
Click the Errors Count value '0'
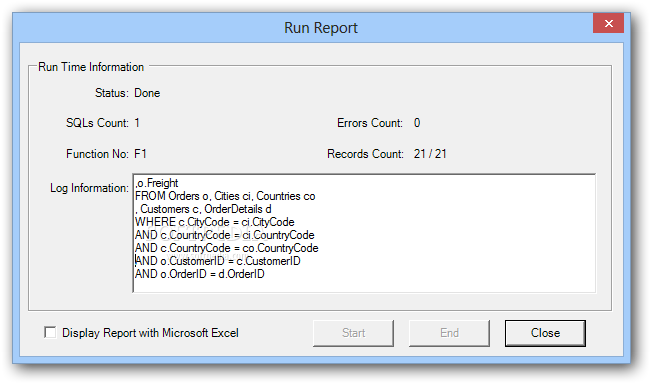click(417, 123)
